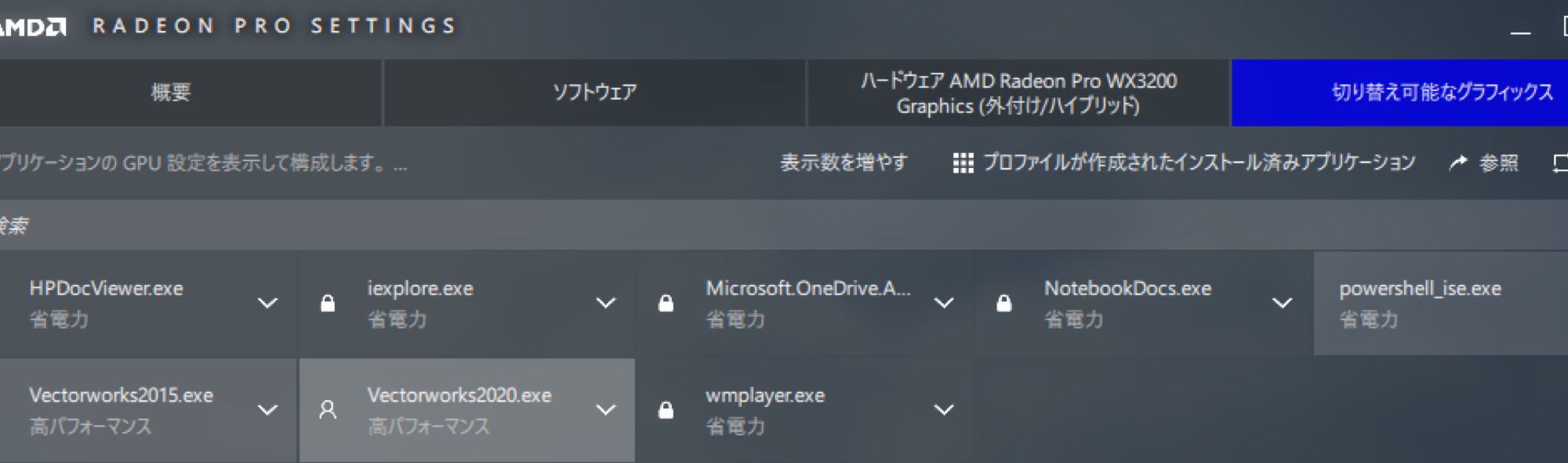Open the NotebookDocs.exe dropdown chevron

(x=1282, y=303)
